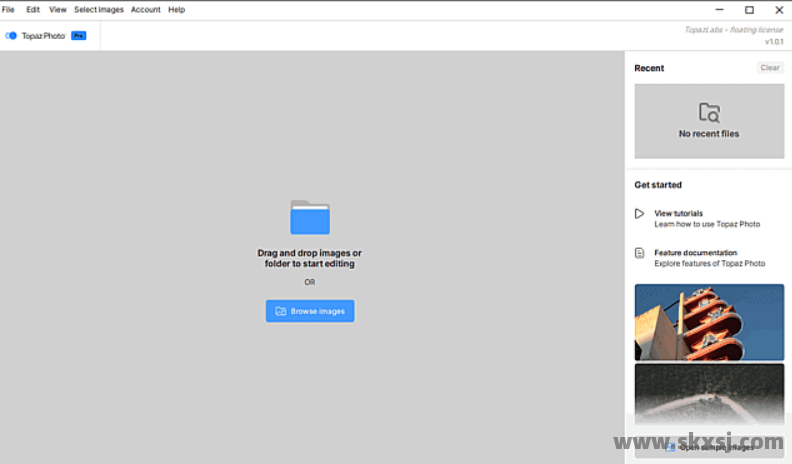The height and width of the screenshot is (464, 792).
Task: Click the View tutorials play icon
Action: [x=640, y=214]
